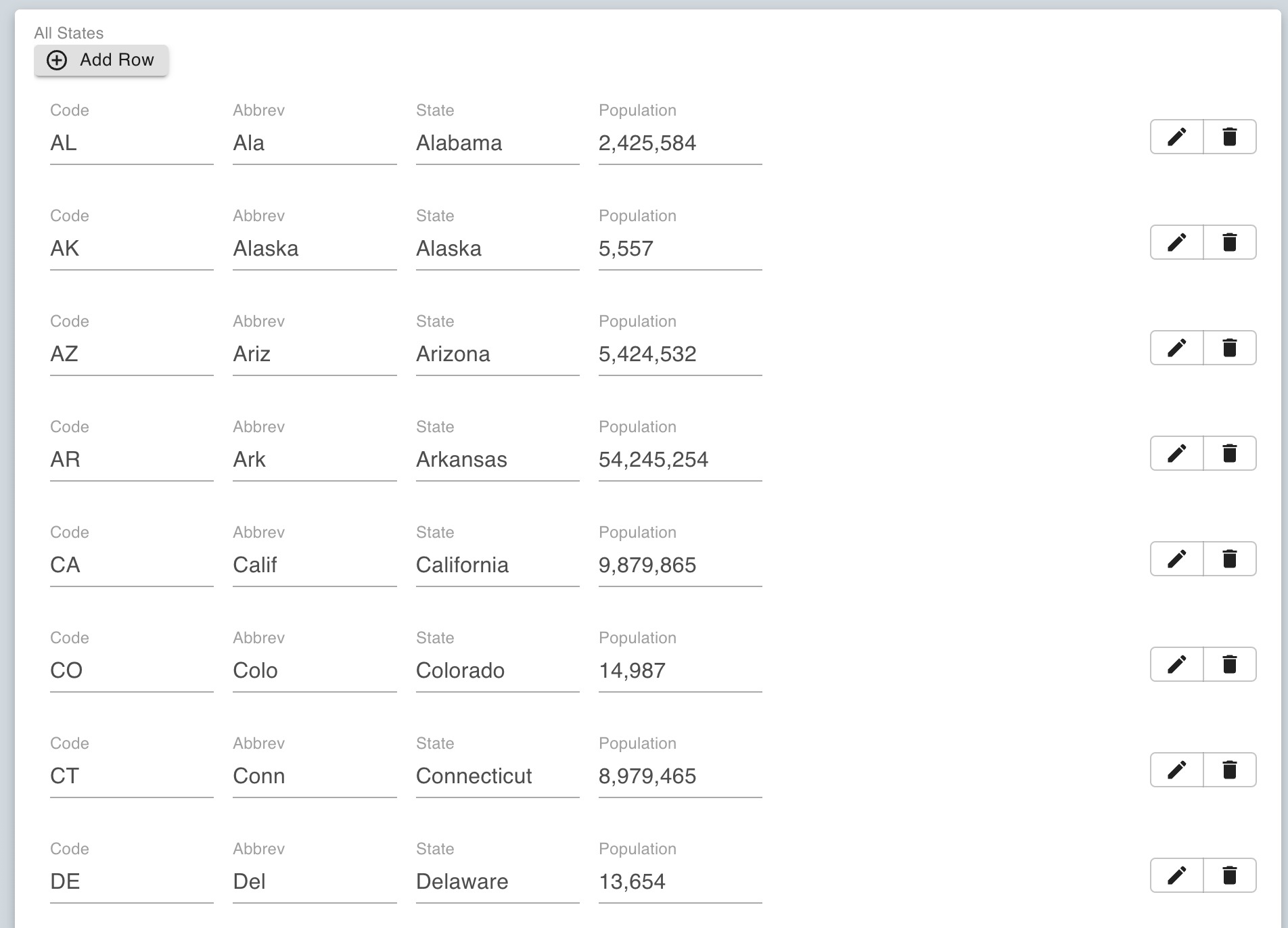Focus the California population 9,879,865 field
The height and width of the screenshot is (928, 1288).
pyautogui.click(x=679, y=565)
